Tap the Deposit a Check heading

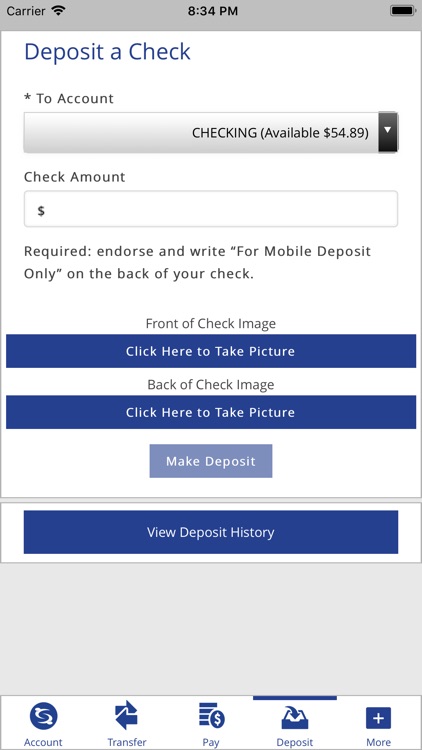pos(108,52)
